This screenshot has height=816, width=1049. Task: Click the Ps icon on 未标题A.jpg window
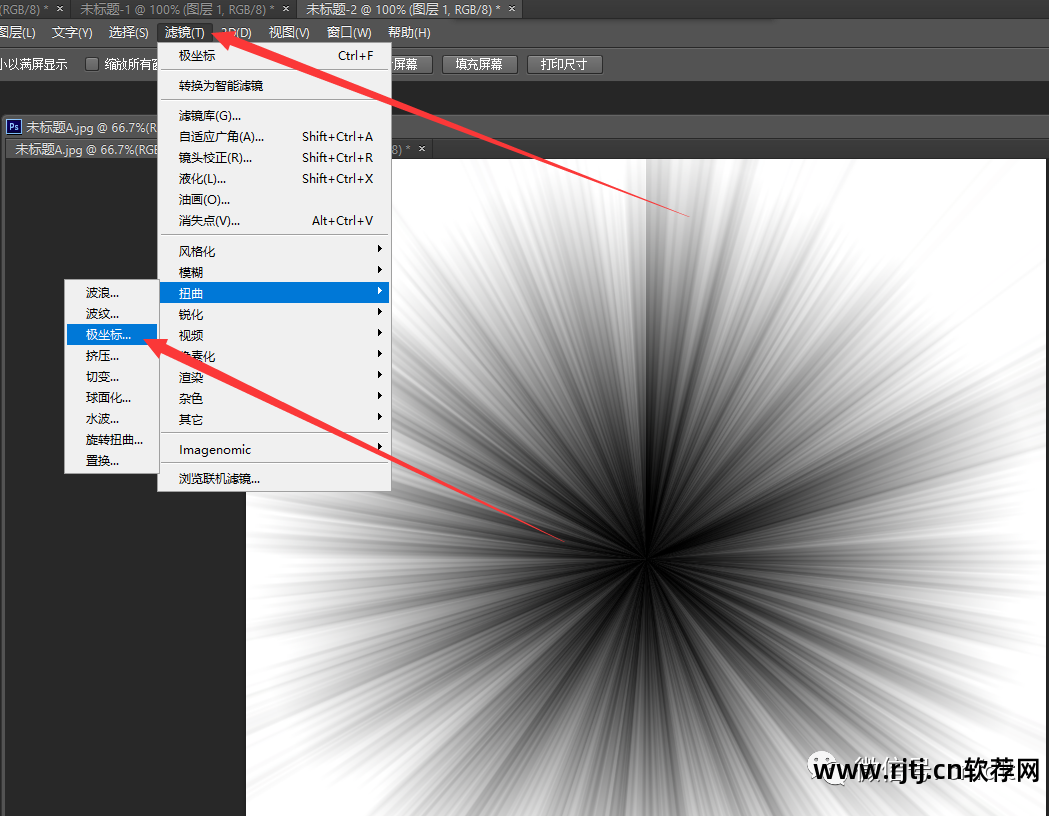point(14,127)
